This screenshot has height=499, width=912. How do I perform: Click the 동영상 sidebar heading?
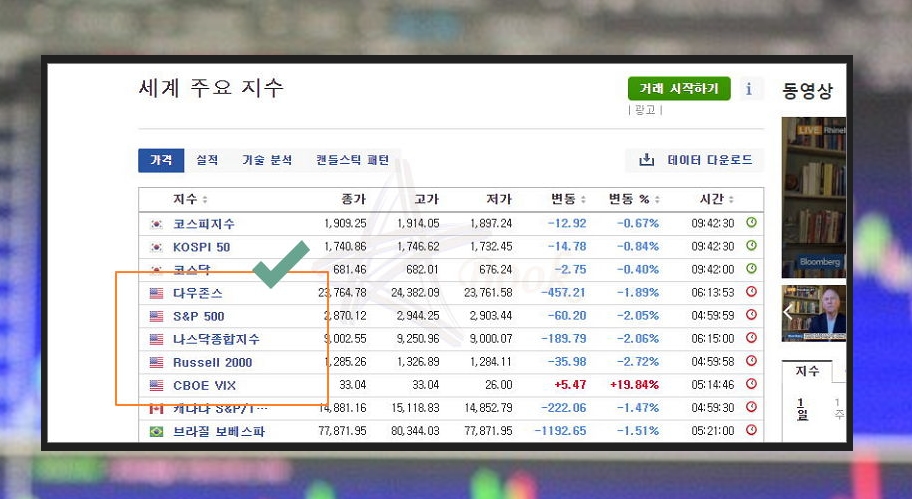807,91
